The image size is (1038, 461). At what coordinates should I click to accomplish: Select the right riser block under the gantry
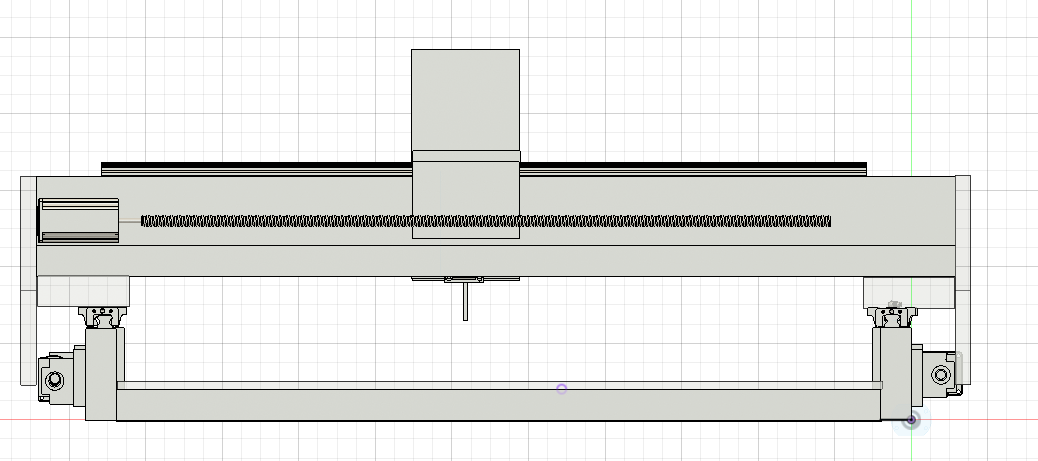pos(908,290)
